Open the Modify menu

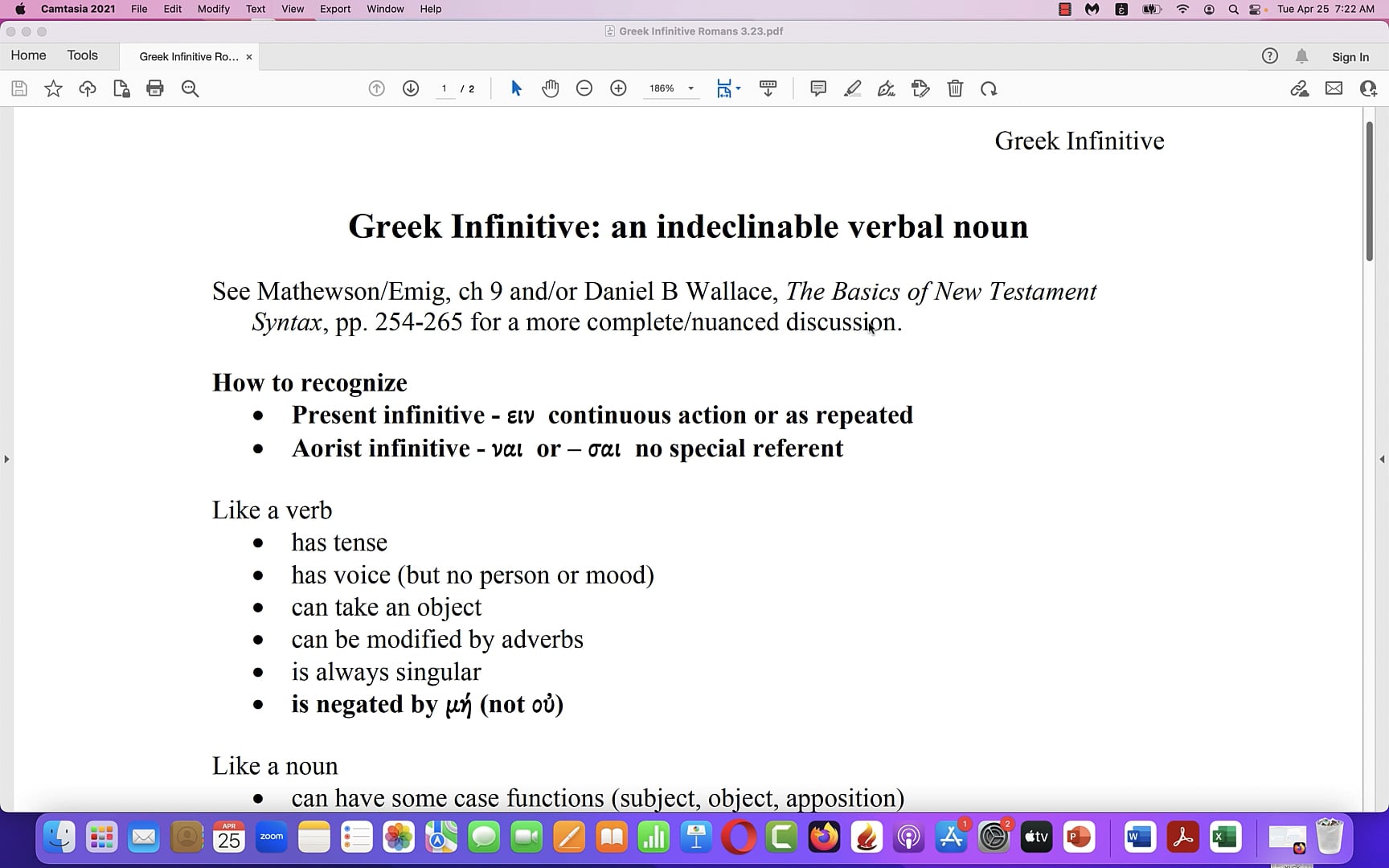(213, 9)
